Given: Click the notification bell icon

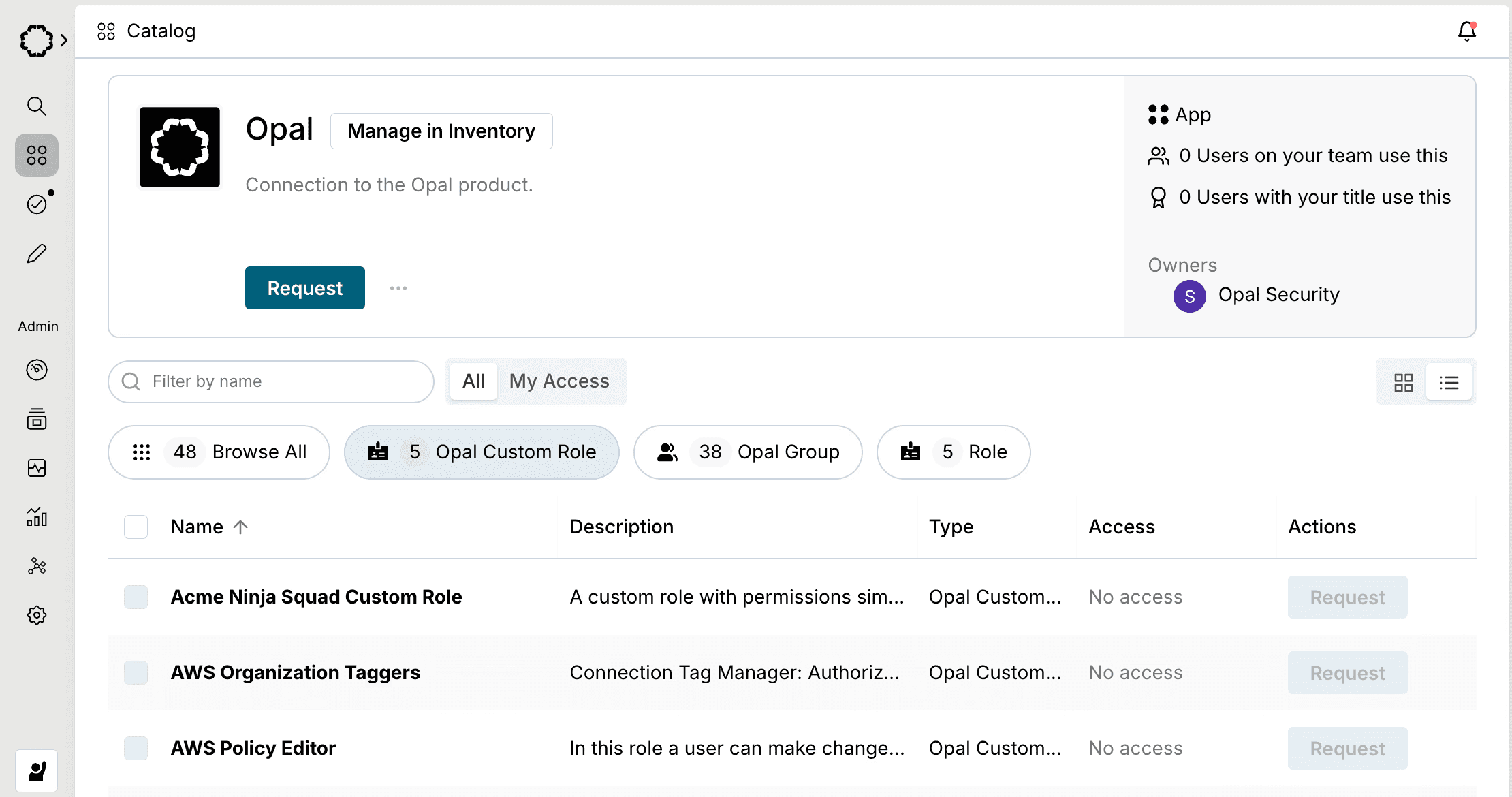Looking at the screenshot, I should tap(1467, 31).
